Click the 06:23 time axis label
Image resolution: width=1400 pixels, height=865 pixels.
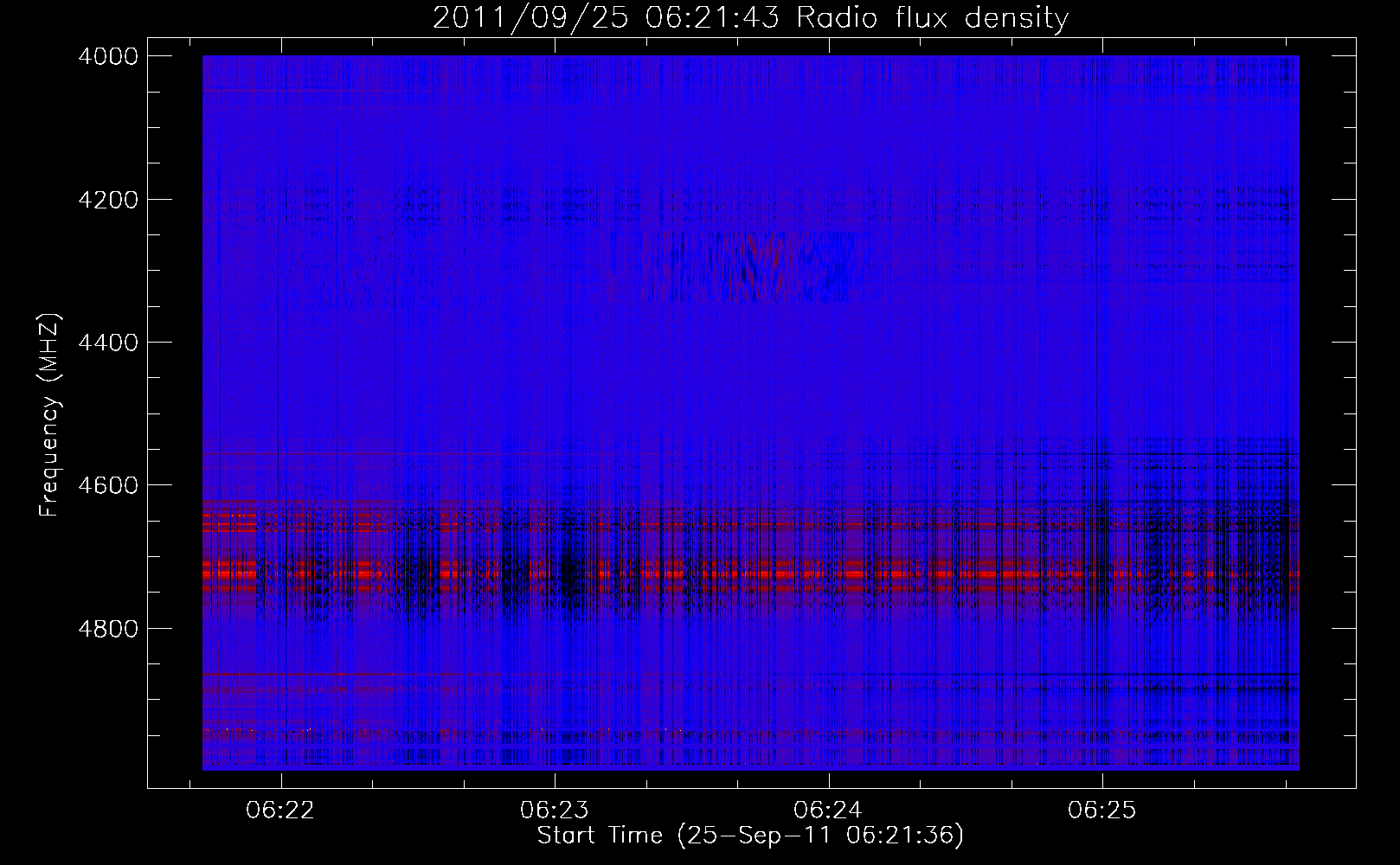coord(554,810)
